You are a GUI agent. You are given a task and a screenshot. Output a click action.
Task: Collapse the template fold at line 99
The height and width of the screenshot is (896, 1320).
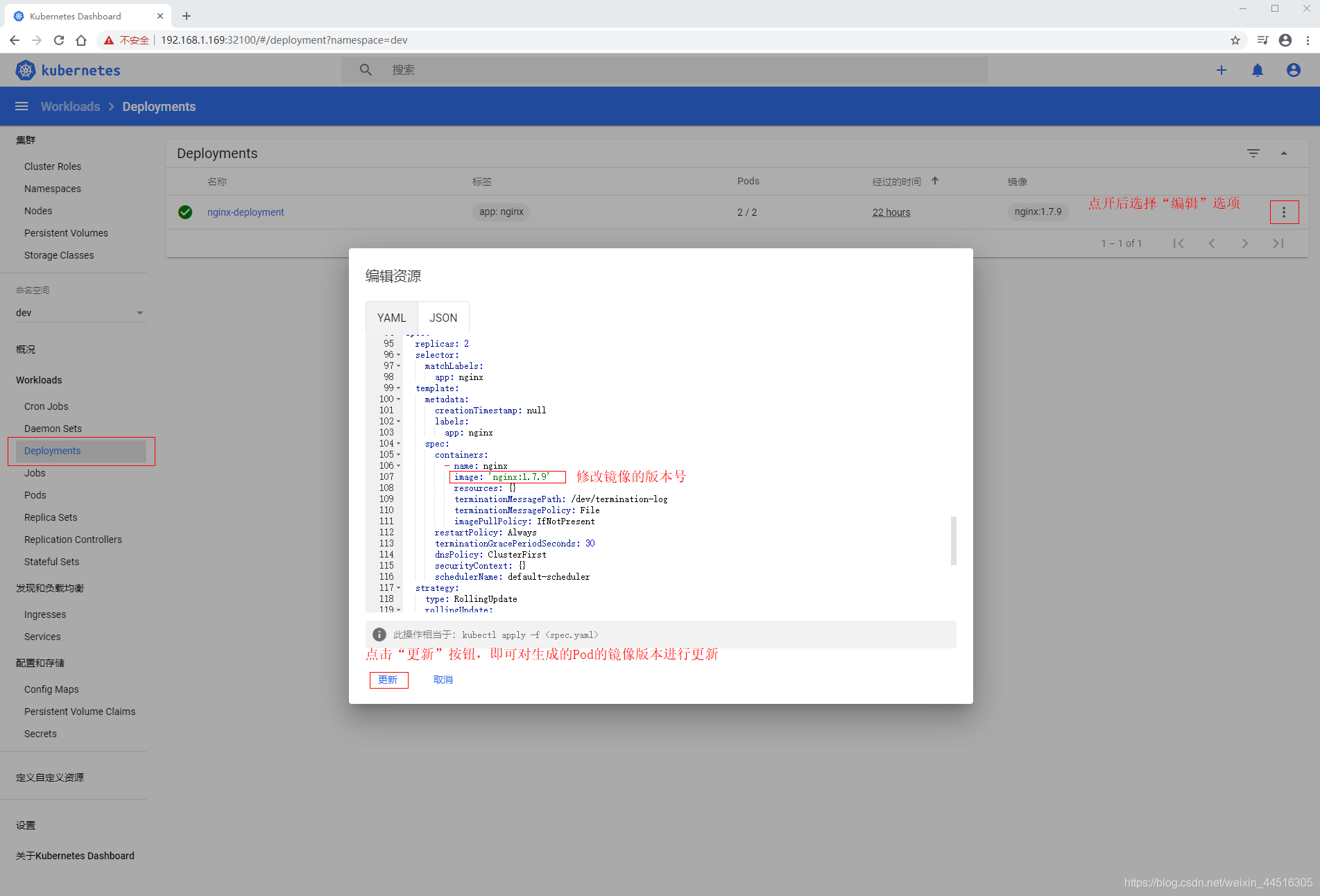(x=399, y=388)
